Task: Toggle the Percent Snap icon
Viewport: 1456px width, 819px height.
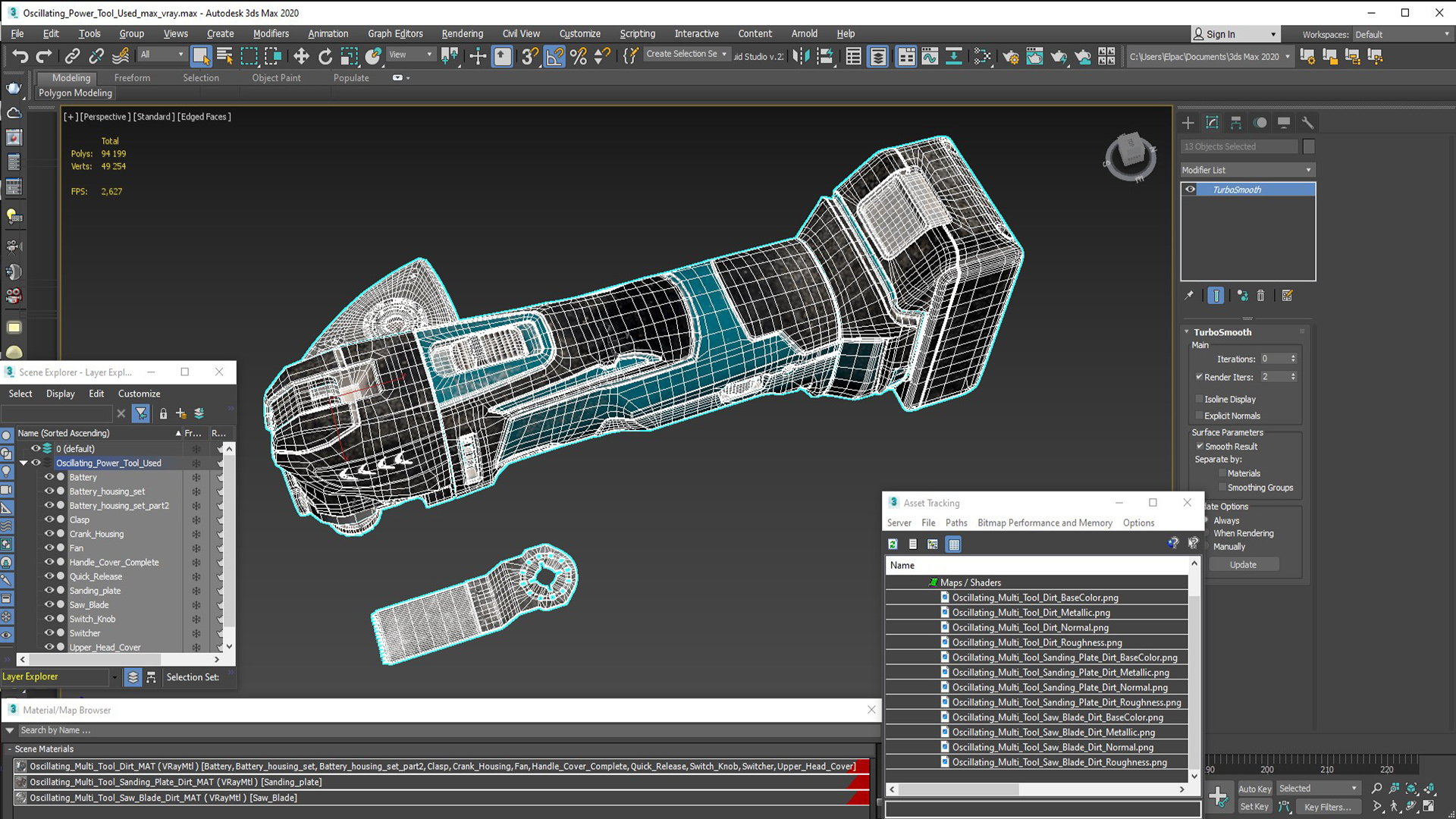Action: coord(578,56)
